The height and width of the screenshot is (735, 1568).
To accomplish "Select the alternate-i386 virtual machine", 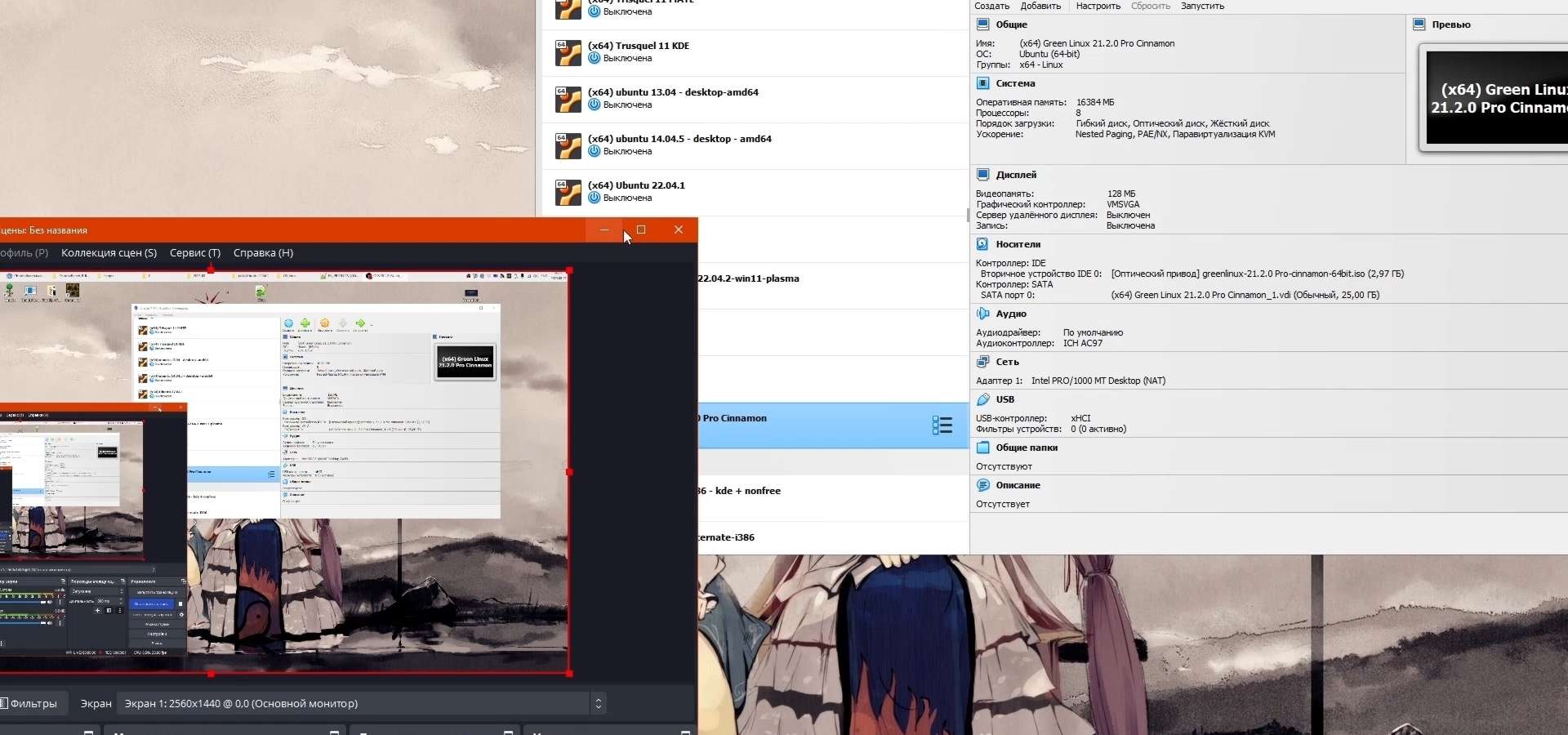I will 834,538.
